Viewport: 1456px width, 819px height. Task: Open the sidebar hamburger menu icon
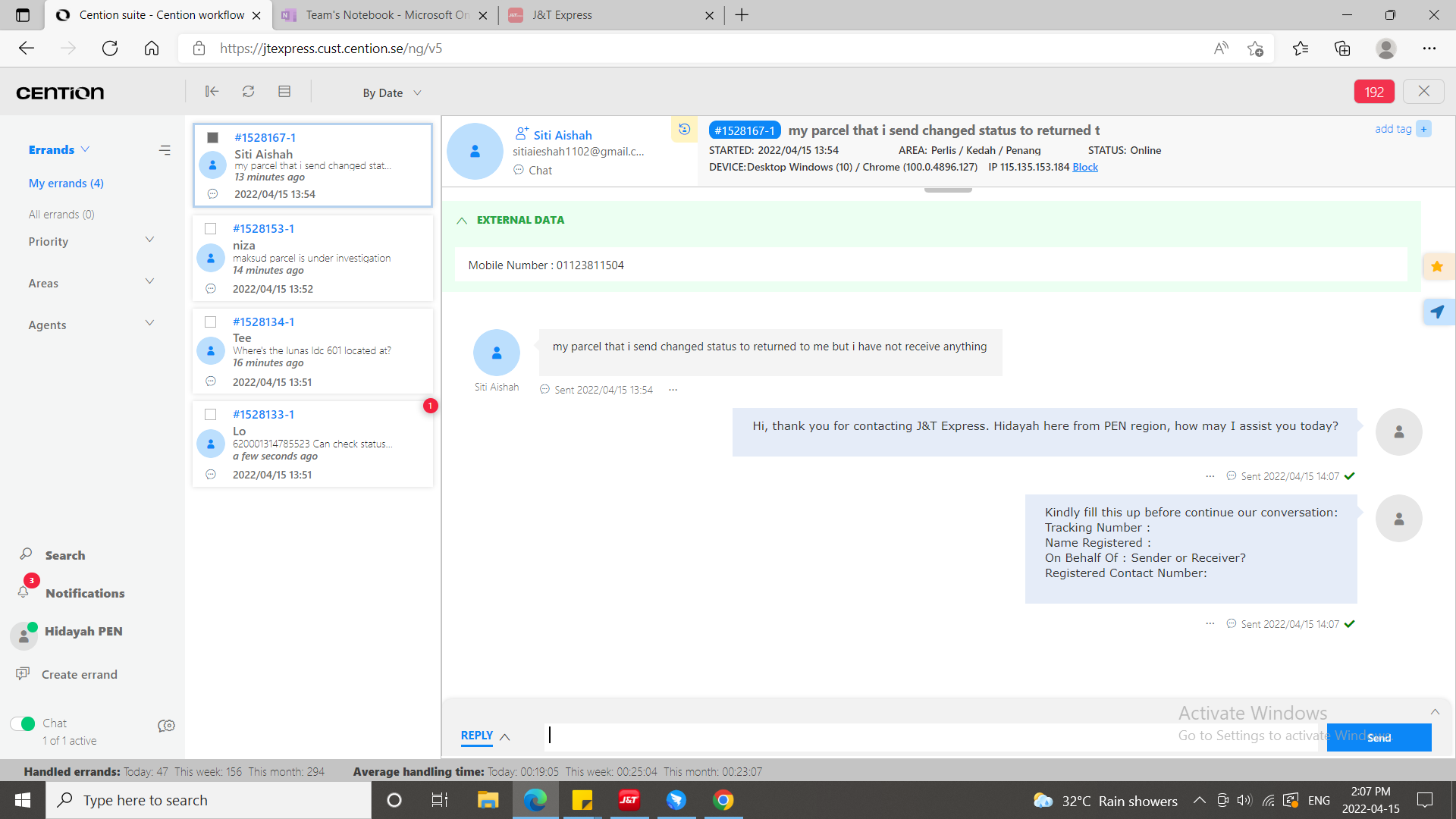[165, 150]
